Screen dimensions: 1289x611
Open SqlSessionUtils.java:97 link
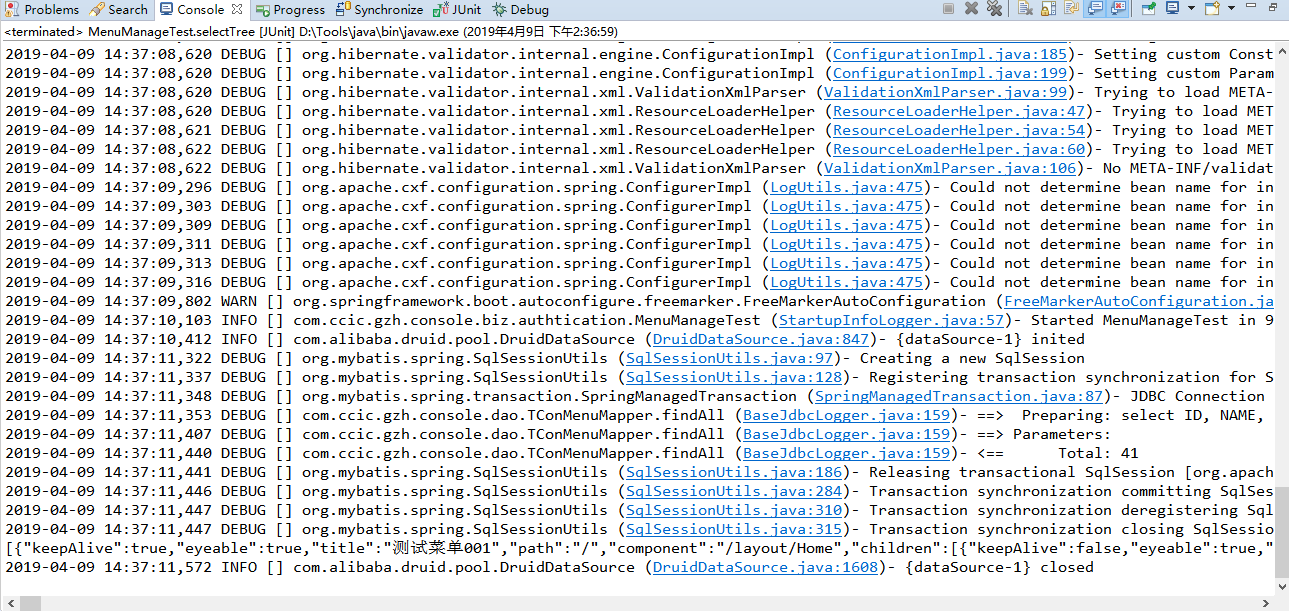[x=729, y=358]
